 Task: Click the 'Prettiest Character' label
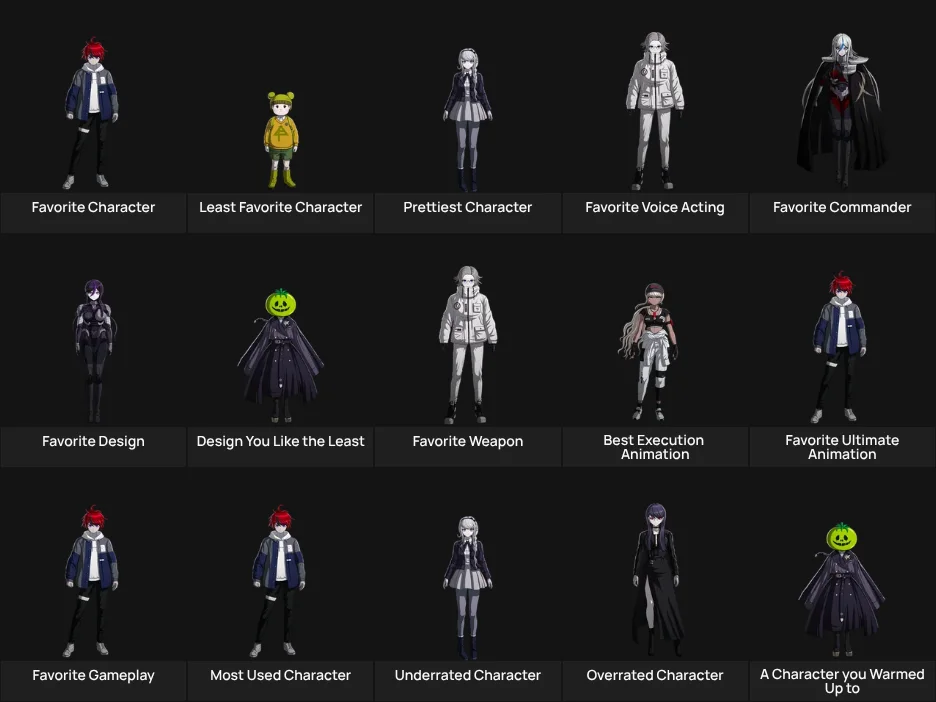(467, 207)
